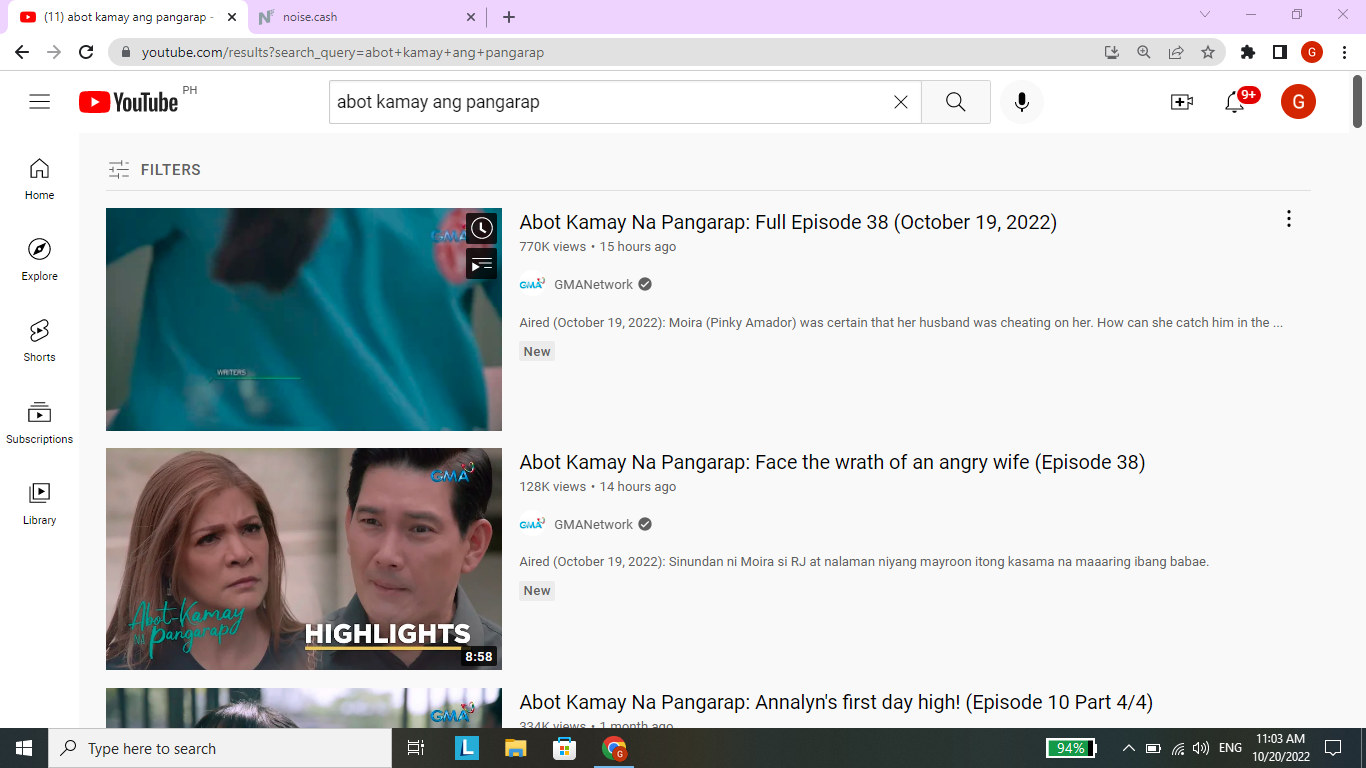The width and height of the screenshot is (1366, 768).
Task: Open the Windows Start menu
Action: point(24,748)
